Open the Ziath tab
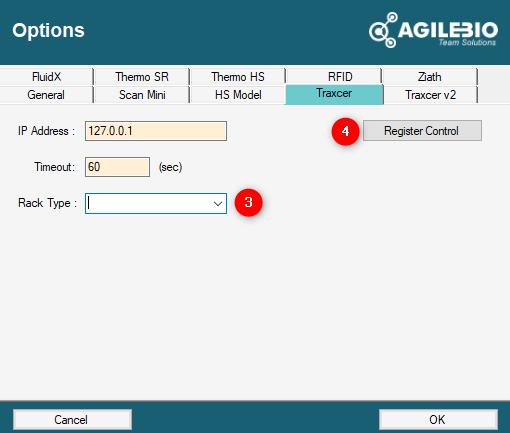This screenshot has width=510, height=433. 430,77
